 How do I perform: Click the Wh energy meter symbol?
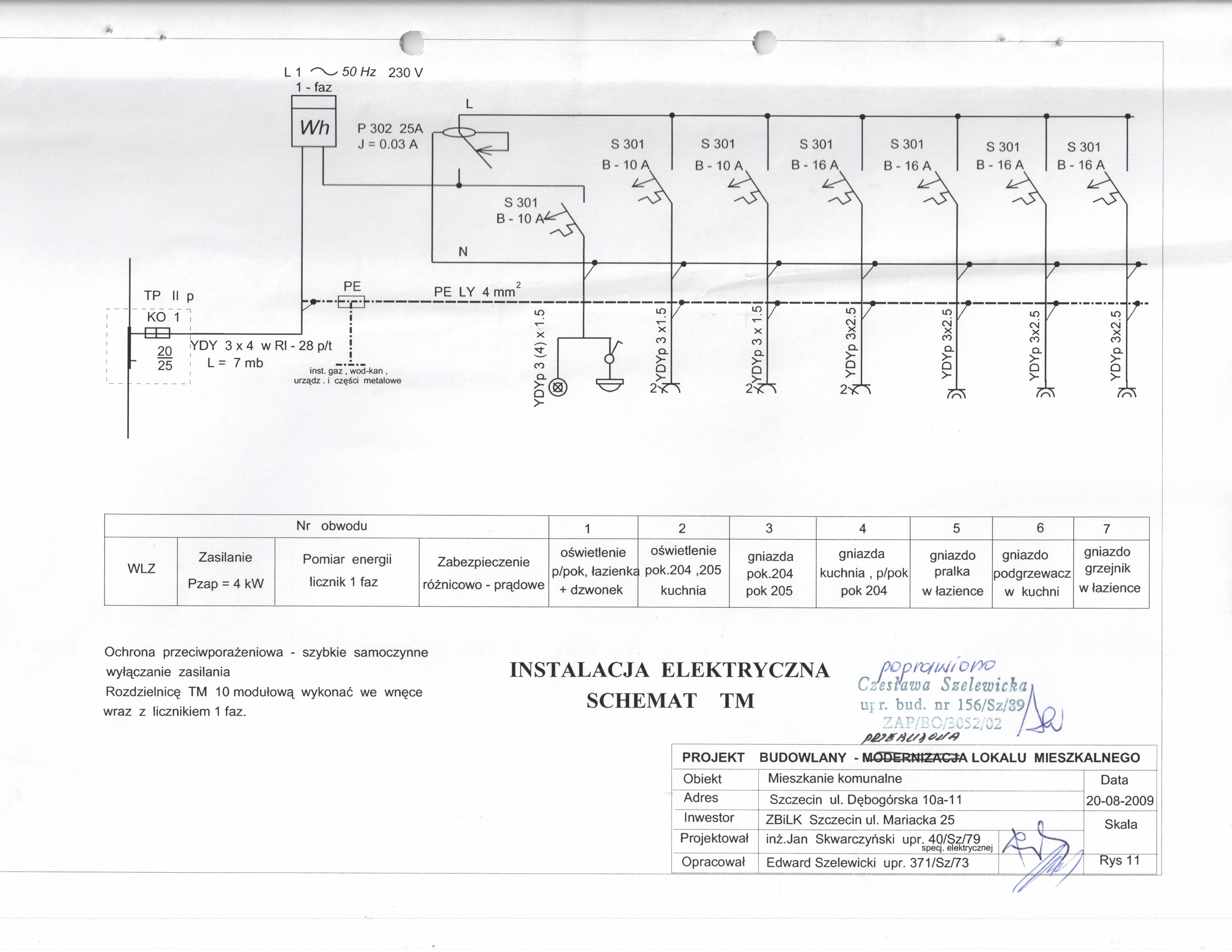[x=314, y=121]
